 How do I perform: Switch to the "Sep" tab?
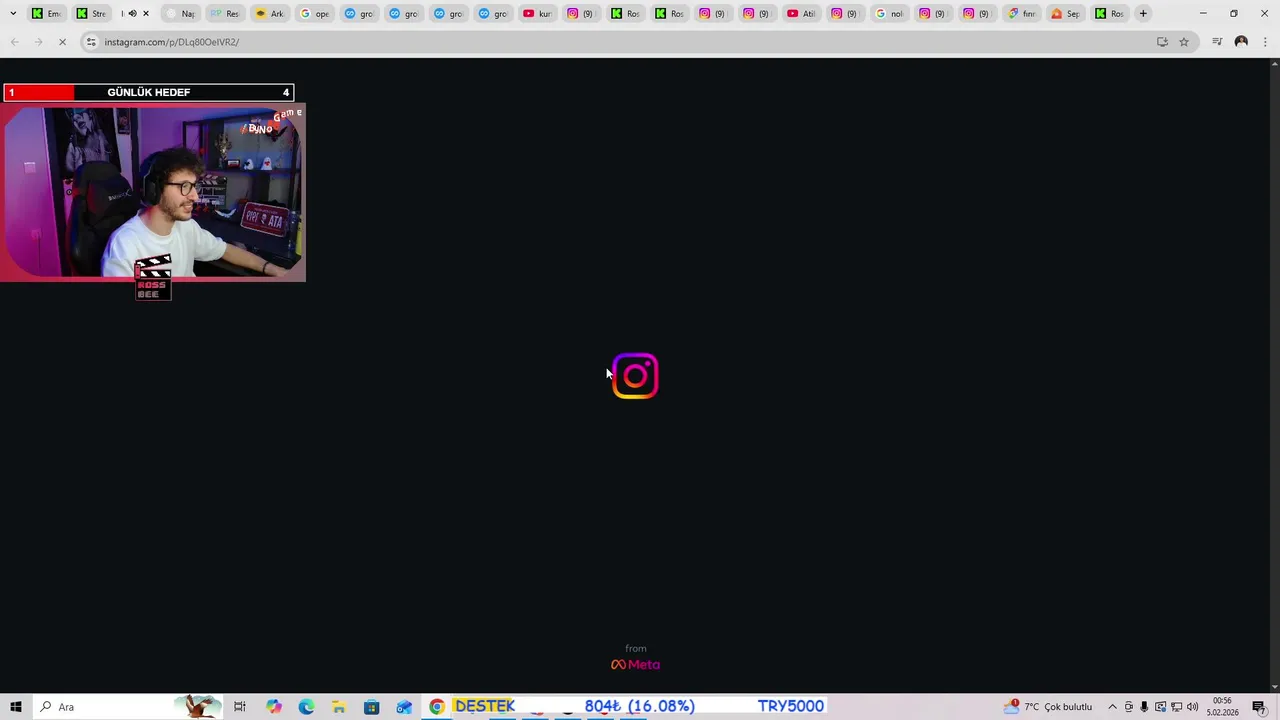(x=1065, y=13)
